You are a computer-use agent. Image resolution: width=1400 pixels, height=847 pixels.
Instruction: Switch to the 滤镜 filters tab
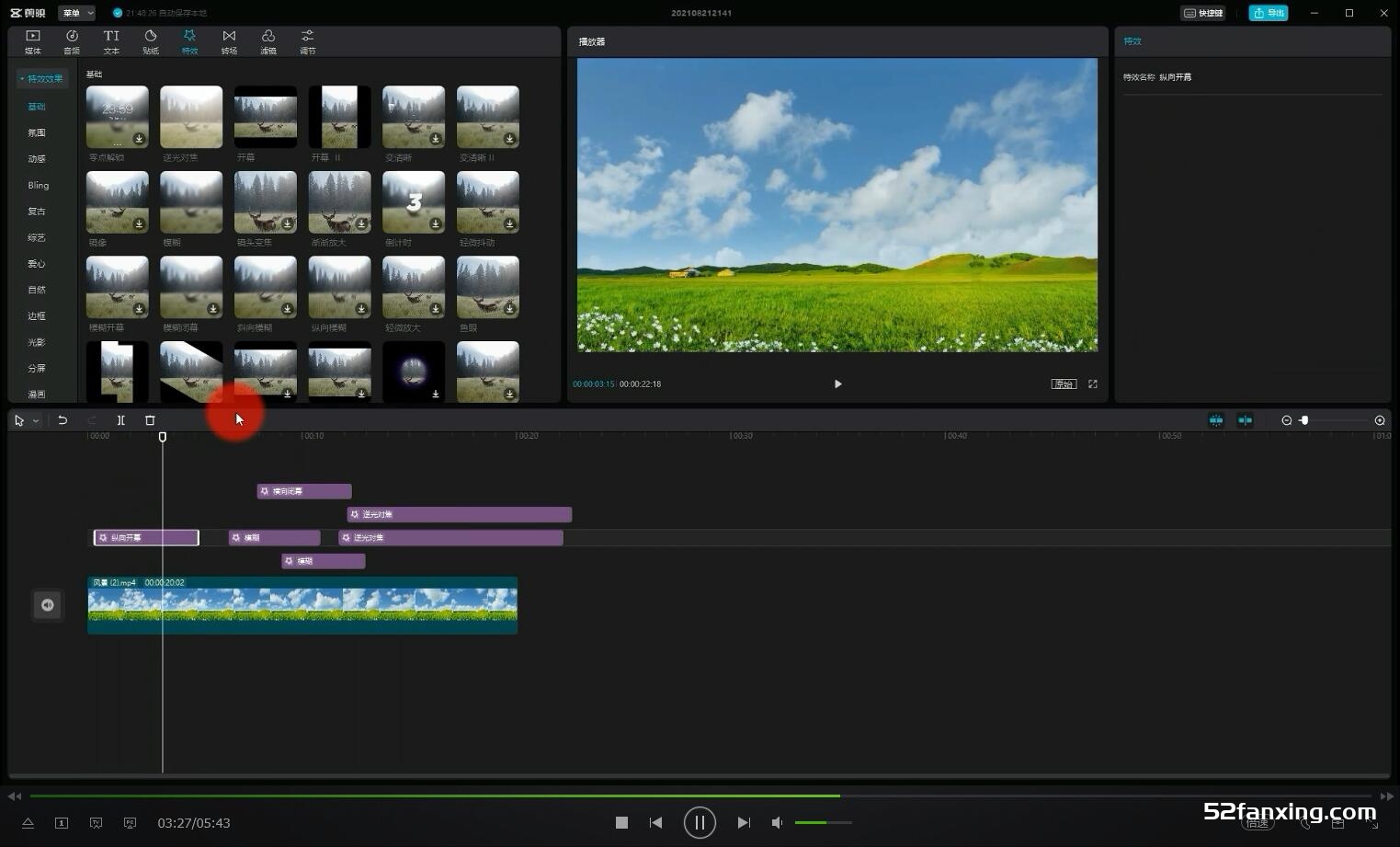[x=268, y=41]
